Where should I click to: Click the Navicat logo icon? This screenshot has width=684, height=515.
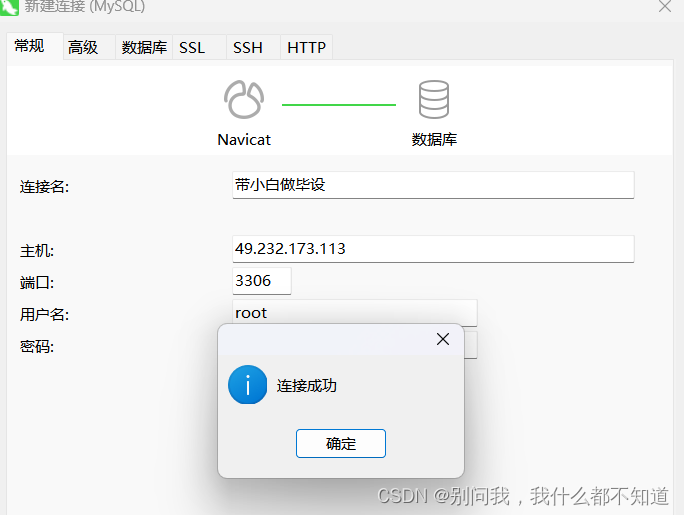pyautogui.click(x=244, y=99)
